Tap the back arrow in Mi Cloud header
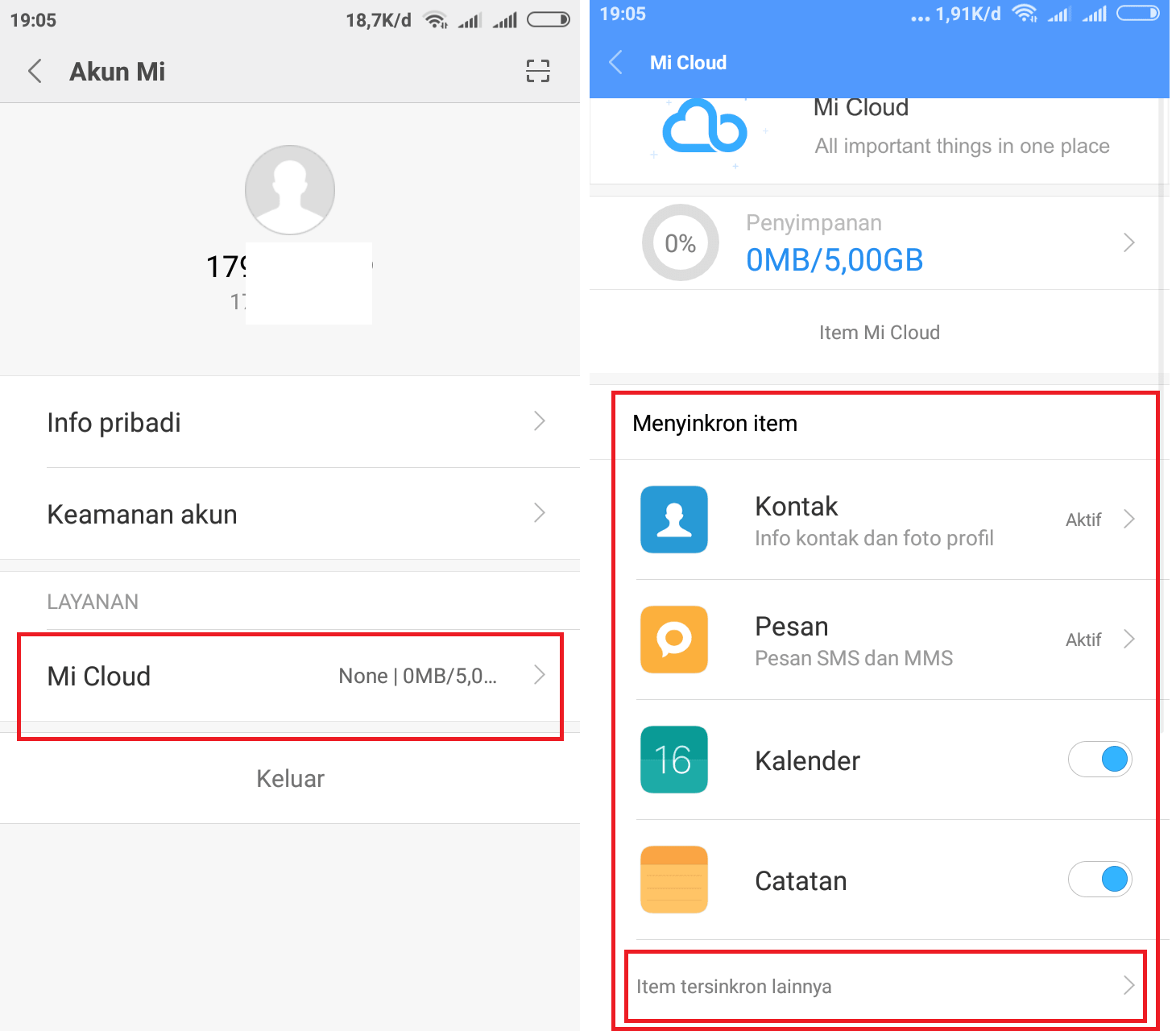 pyautogui.click(x=615, y=62)
